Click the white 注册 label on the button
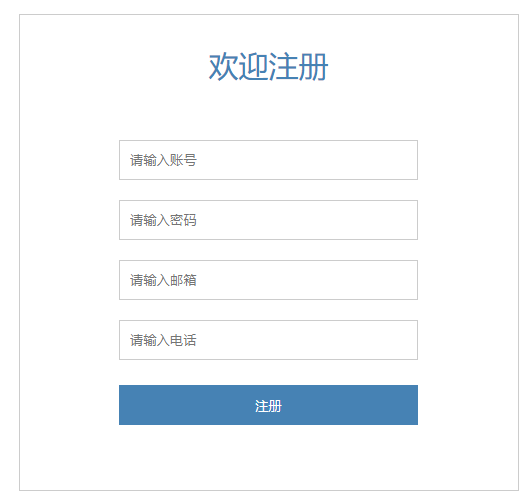The image size is (529, 500). pyautogui.click(x=268, y=406)
